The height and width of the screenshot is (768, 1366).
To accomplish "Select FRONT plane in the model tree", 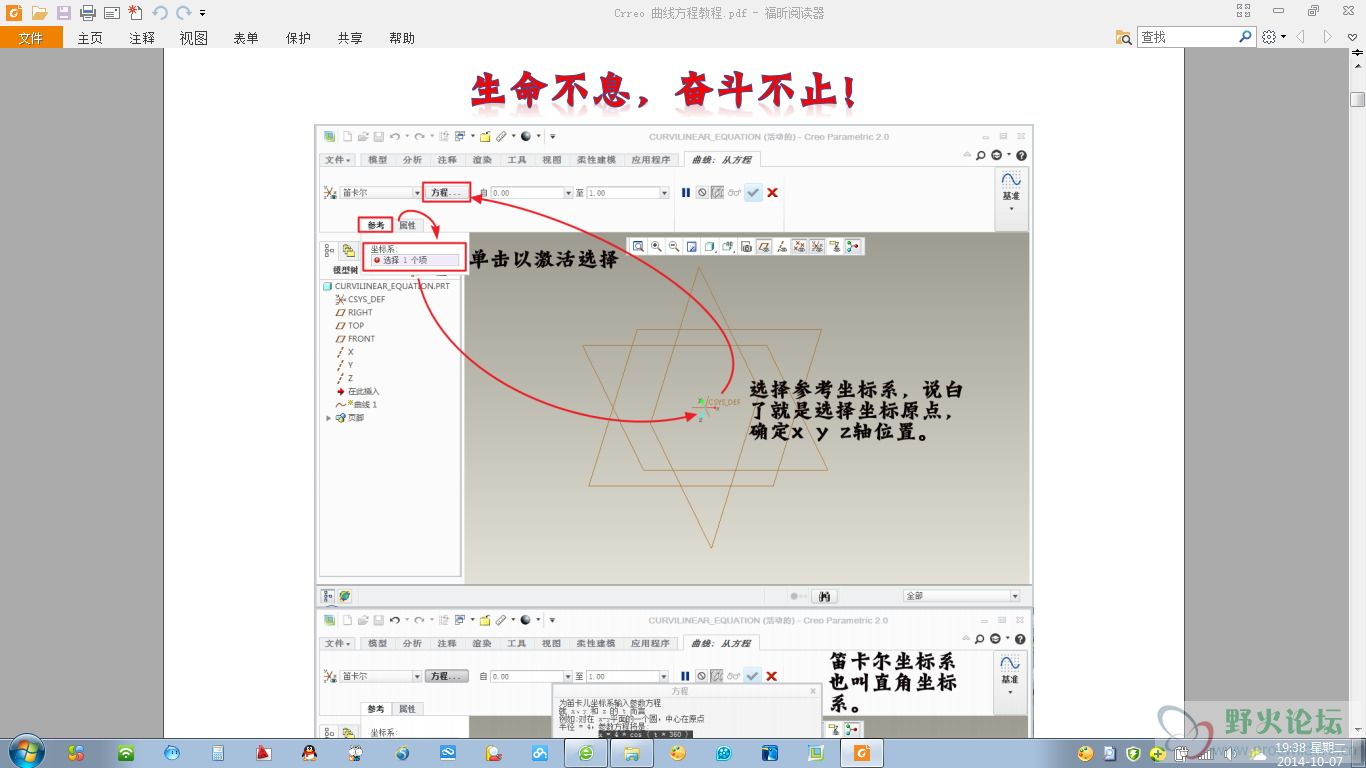I will pyautogui.click(x=354, y=338).
